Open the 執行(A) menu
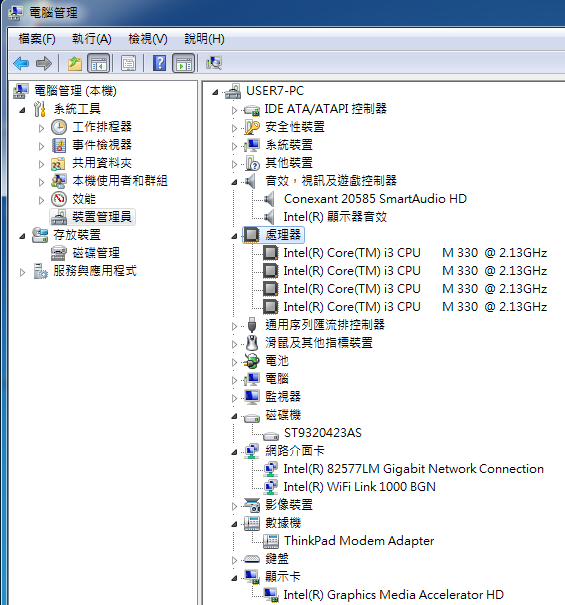Viewport: 565px width, 605px height. (x=92, y=39)
